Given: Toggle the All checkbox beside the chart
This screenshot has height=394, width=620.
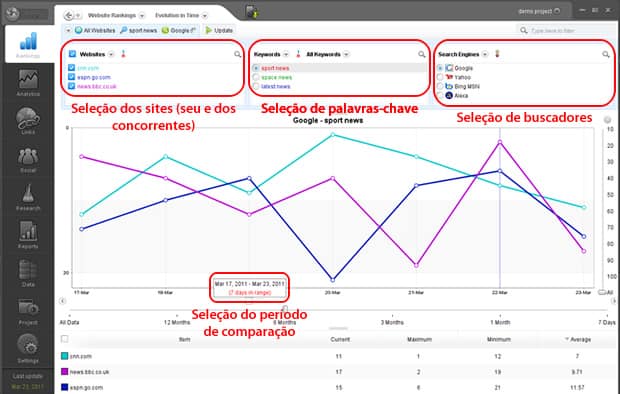Looking at the screenshot, I should (602, 292).
